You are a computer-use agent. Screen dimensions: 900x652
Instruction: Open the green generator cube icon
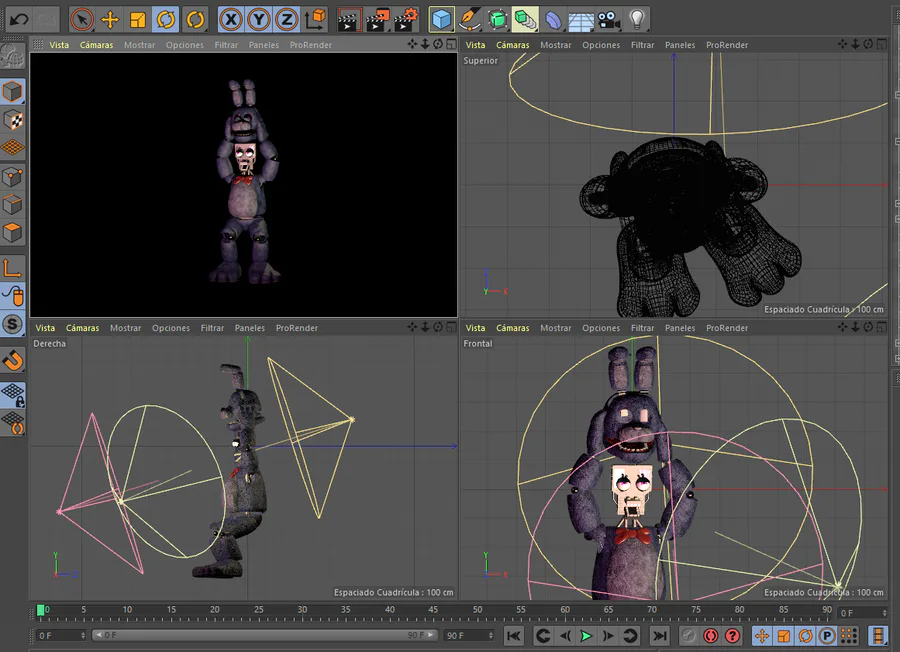point(498,20)
